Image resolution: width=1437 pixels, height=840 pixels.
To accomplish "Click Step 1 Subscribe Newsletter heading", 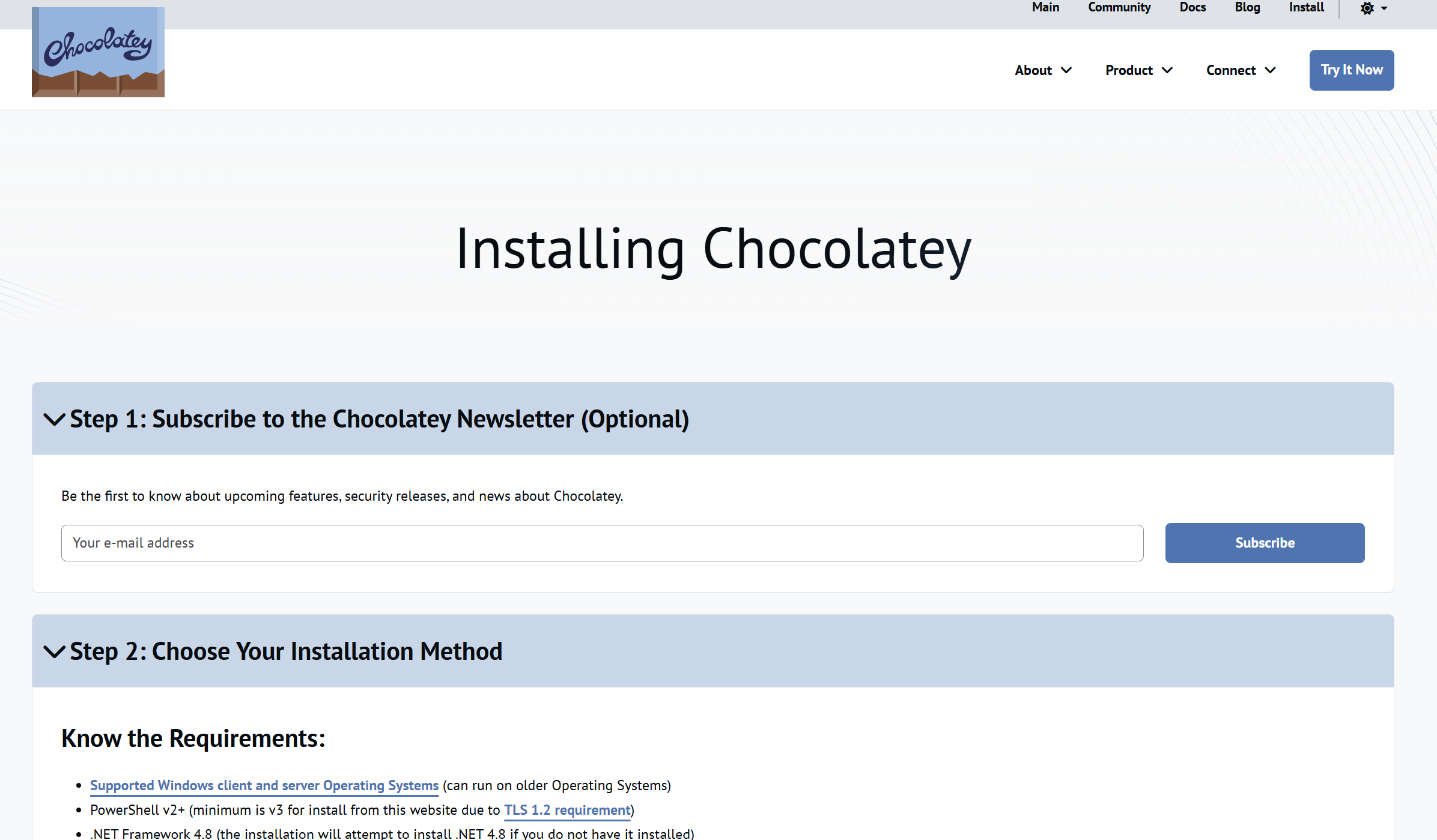I will coord(379,419).
